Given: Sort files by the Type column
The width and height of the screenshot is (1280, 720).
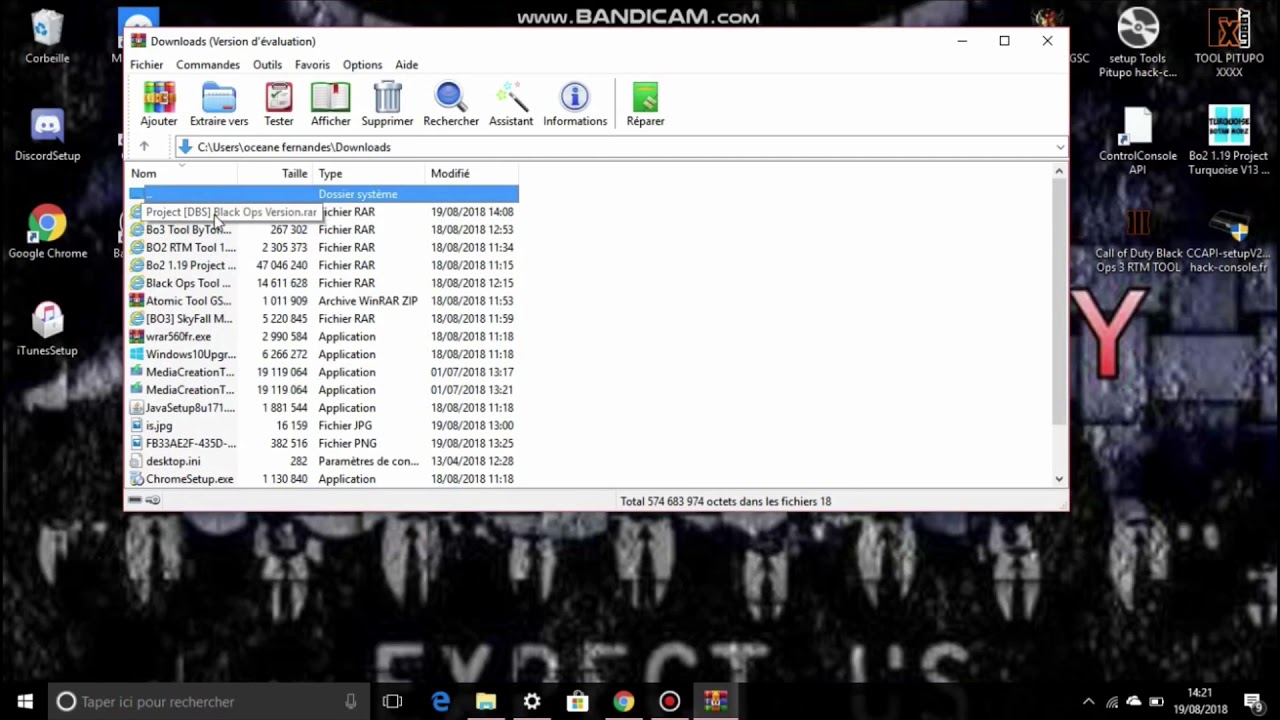Looking at the screenshot, I should coord(369,173).
